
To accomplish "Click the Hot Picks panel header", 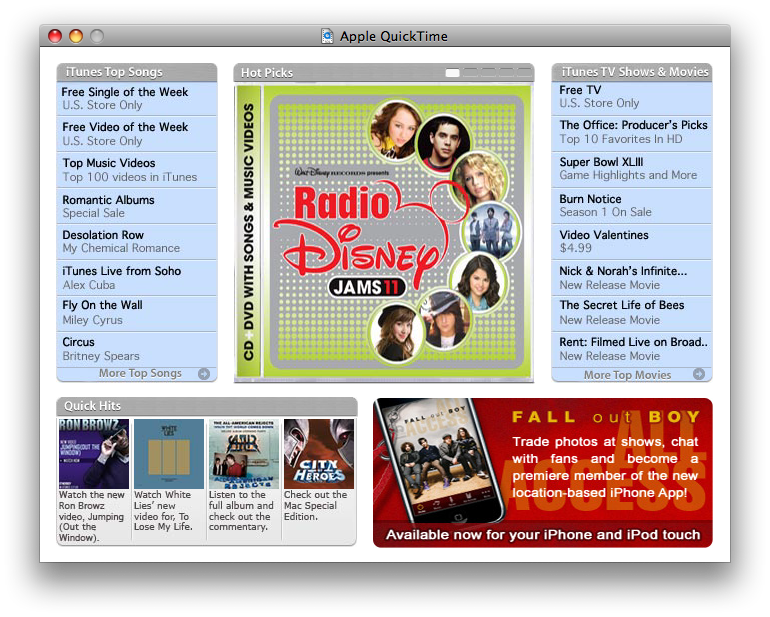I will [384, 73].
